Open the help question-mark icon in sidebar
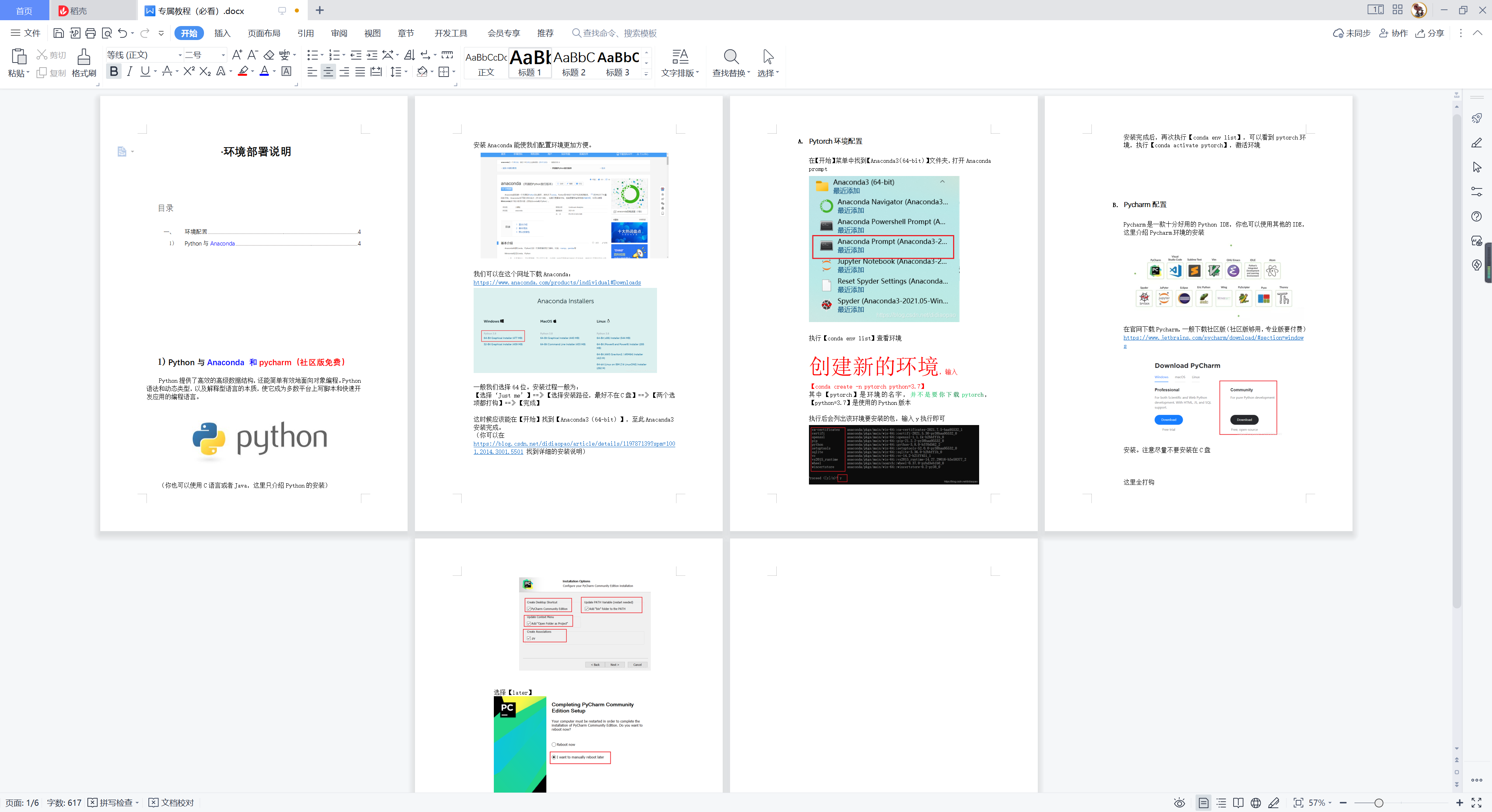Screen dimensions: 1492x812 coord(1476,216)
